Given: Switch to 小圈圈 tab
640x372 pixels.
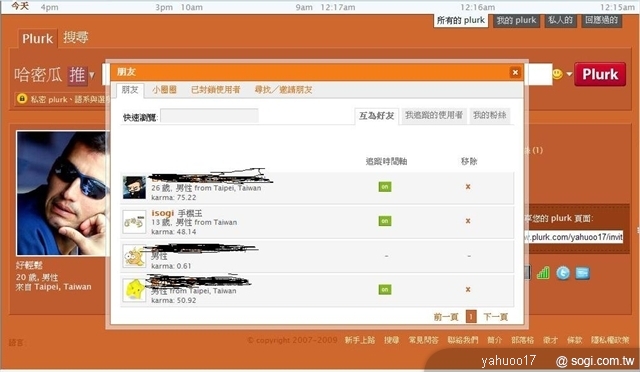Looking at the screenshot, I should coord(164,90).
